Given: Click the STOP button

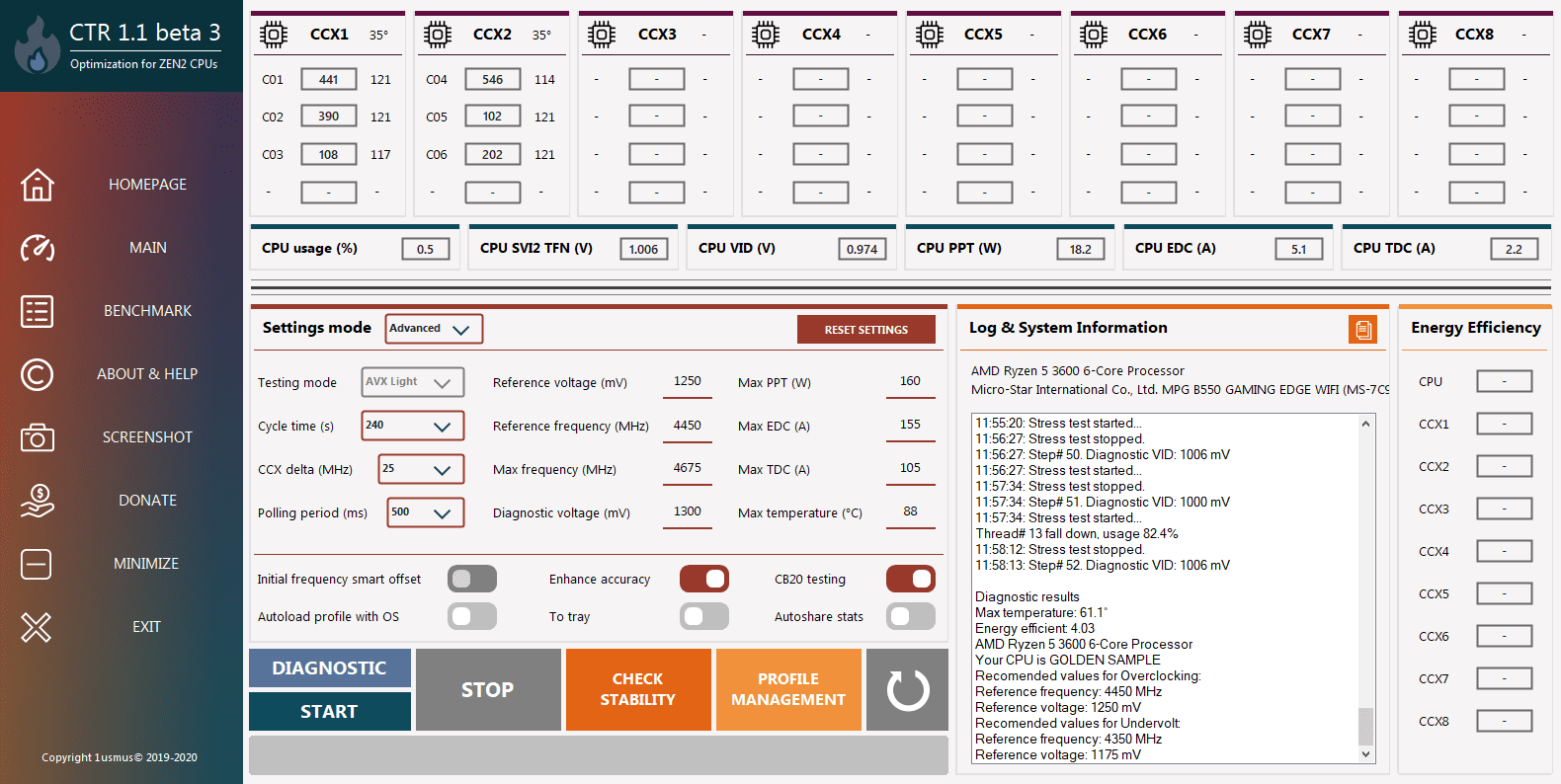Looking at the screenshot, I should 488,690.
